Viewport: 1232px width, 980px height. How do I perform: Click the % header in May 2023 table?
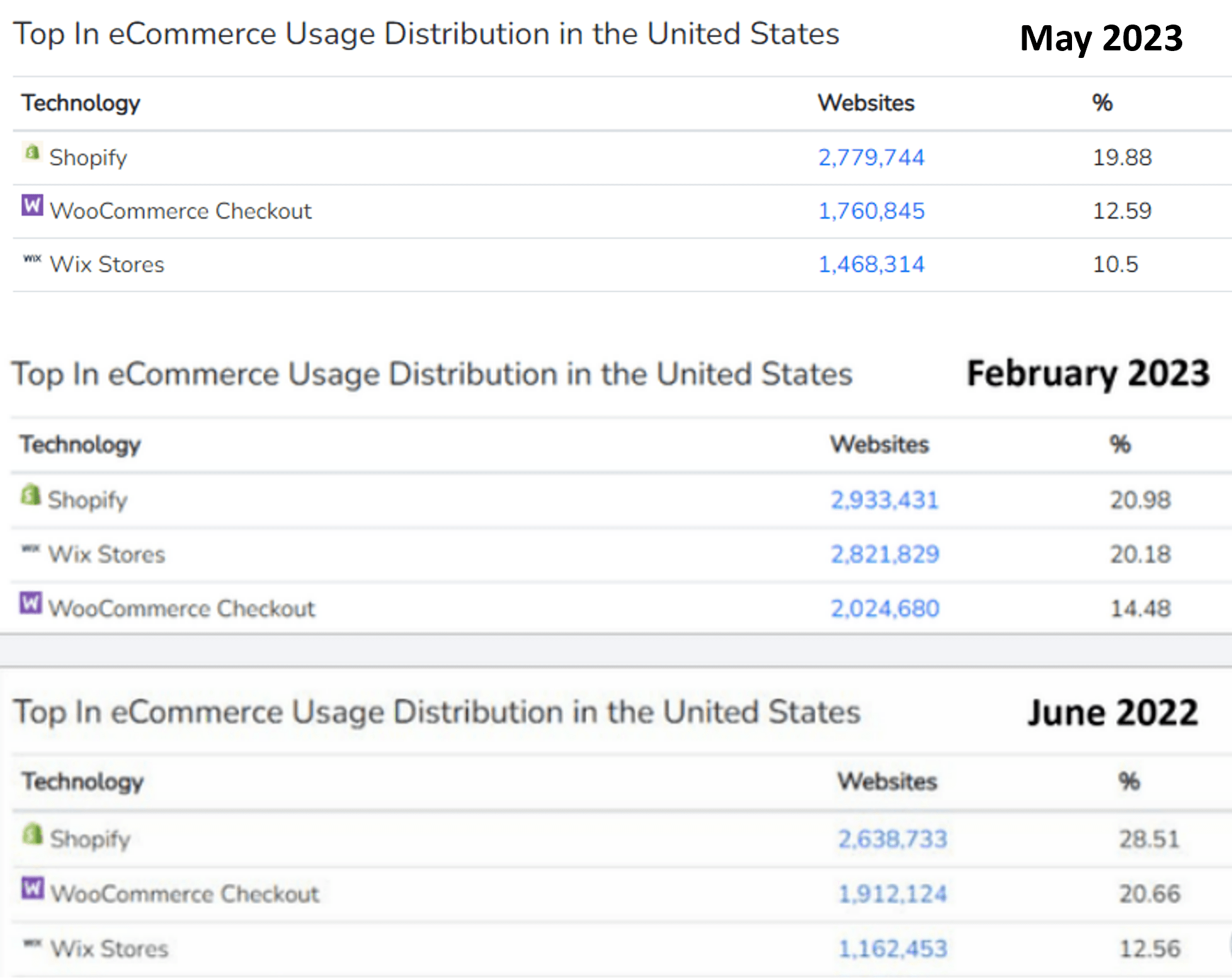click(1102, 103)
